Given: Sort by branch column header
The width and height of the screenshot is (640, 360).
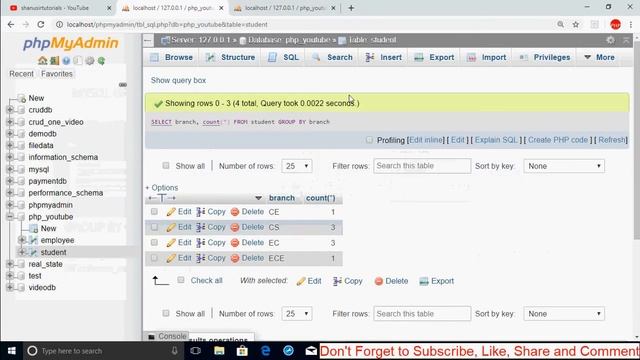Looking at the screenshot, I should 282,198.
